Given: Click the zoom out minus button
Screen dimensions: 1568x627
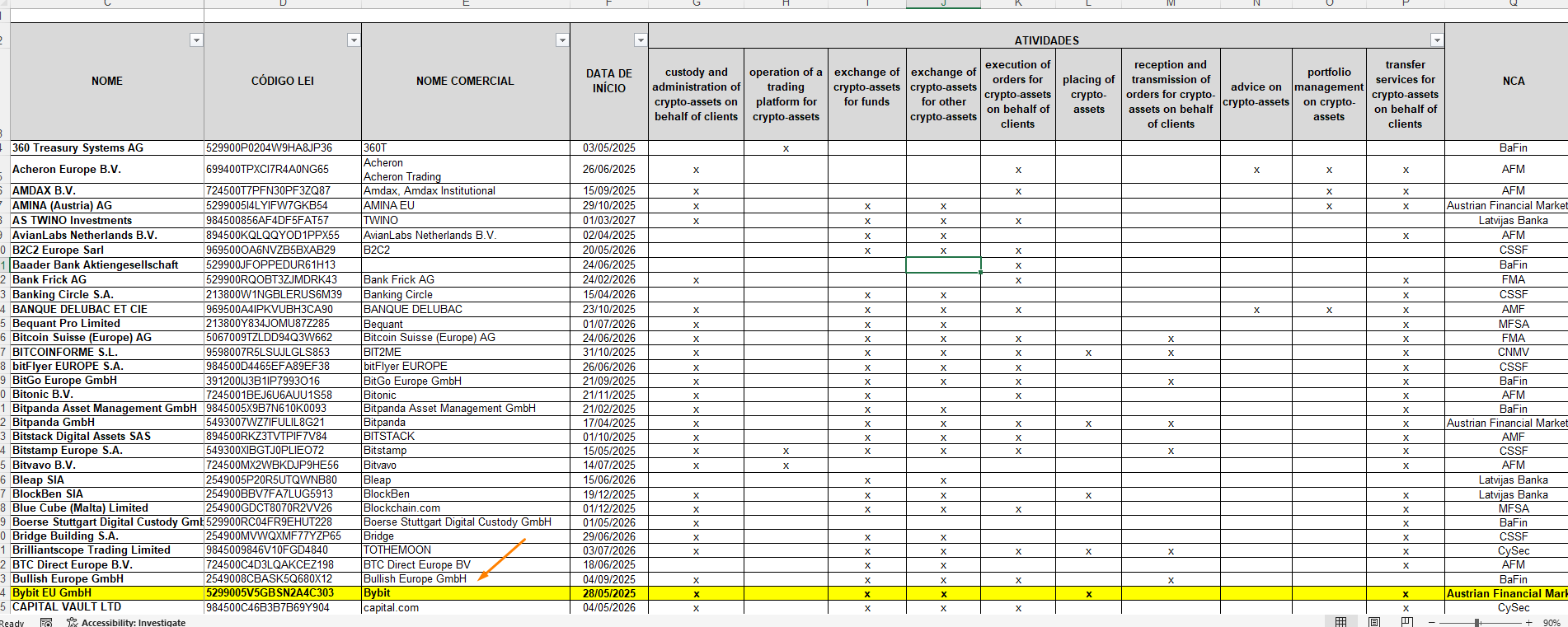Looking at the screenshot, I should point(1432,623).
